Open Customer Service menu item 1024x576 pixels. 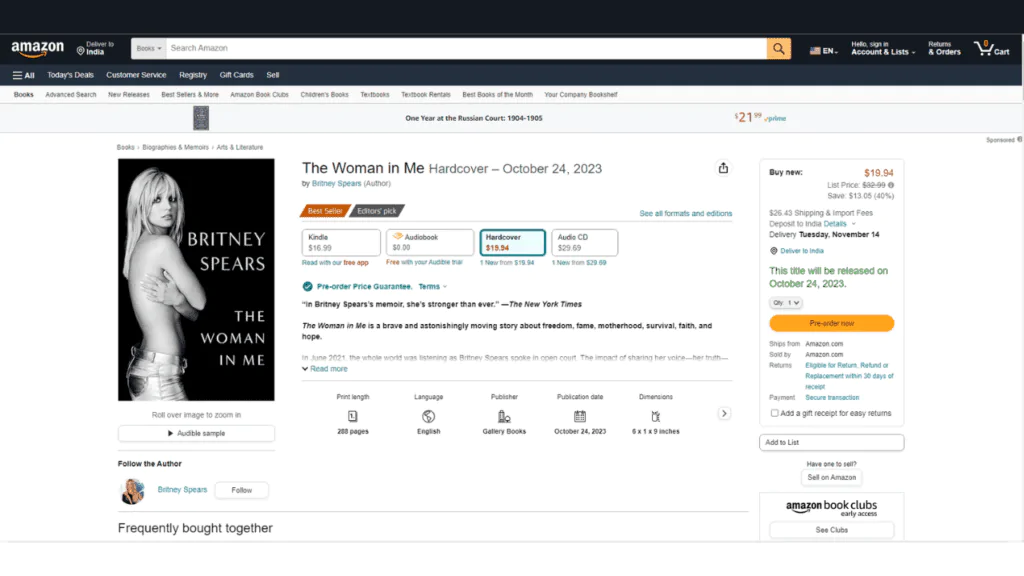click(136, 75)
